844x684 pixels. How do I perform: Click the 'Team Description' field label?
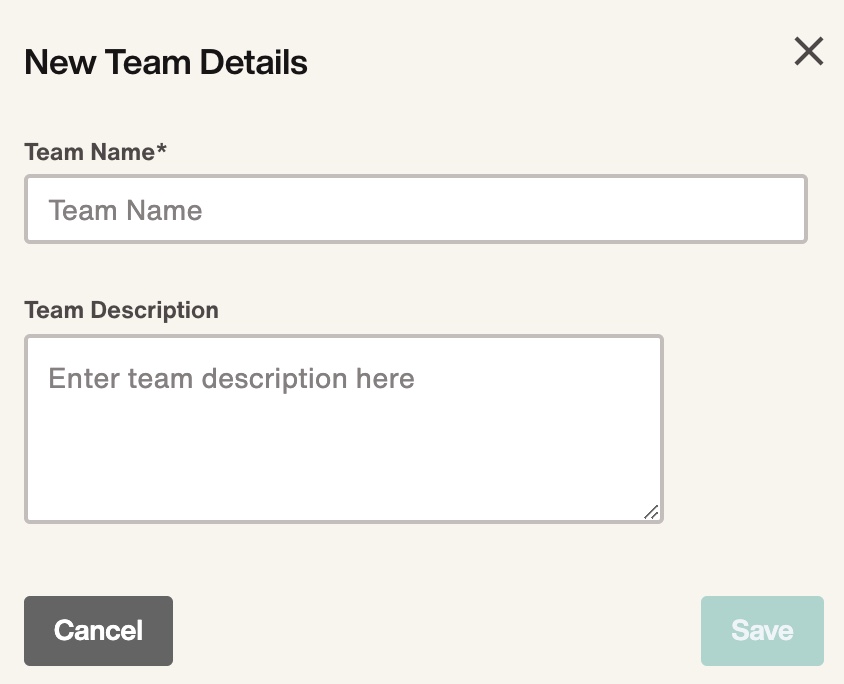click(122, 311)
